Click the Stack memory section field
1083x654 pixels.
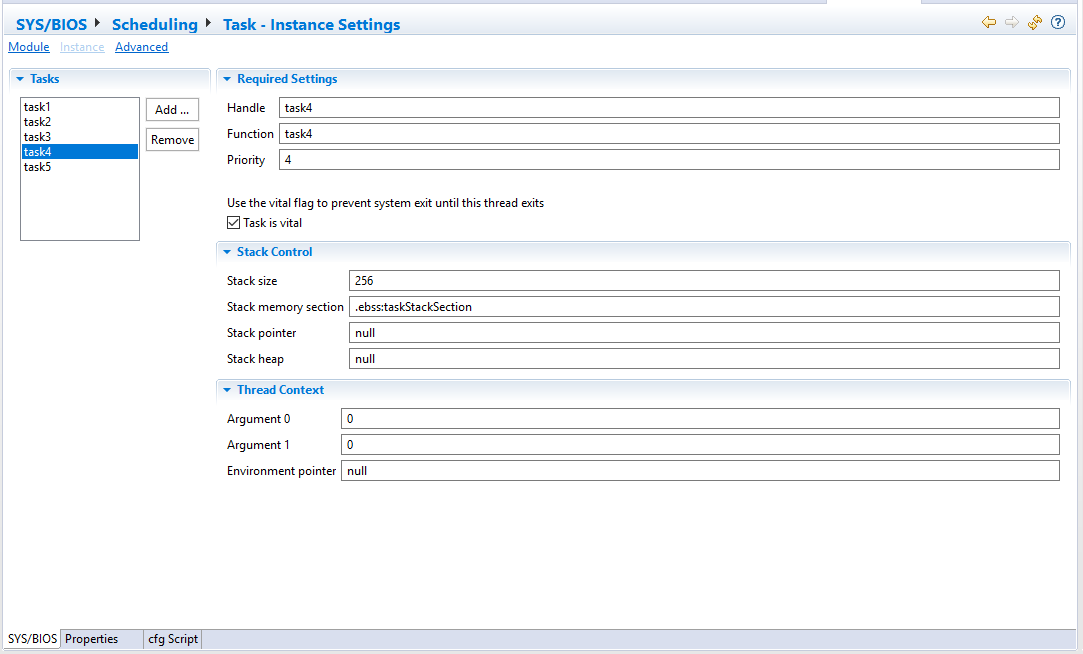pyautogui.click(x=705, y=307)
